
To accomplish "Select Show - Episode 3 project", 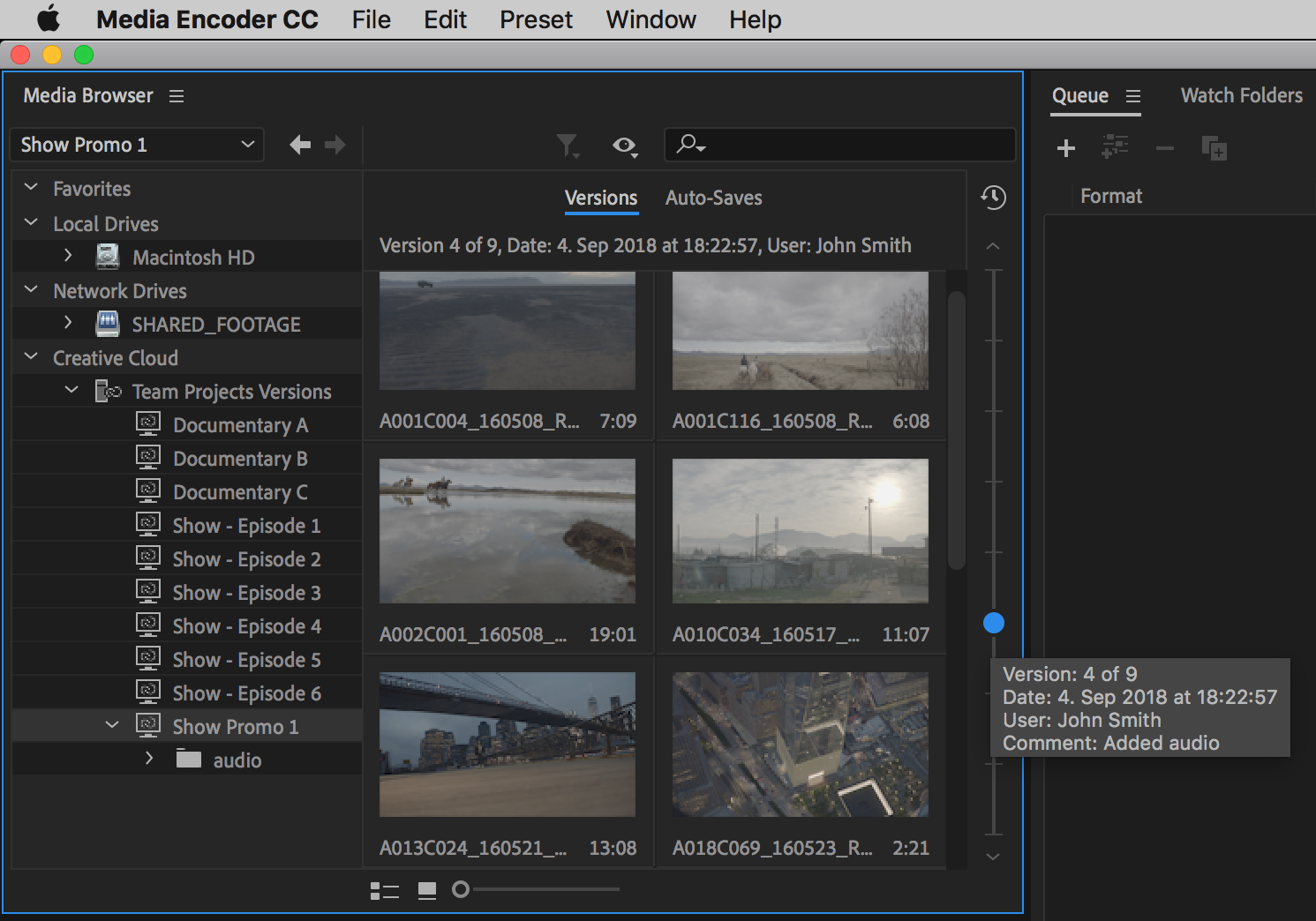I will [x=246, y=593].
